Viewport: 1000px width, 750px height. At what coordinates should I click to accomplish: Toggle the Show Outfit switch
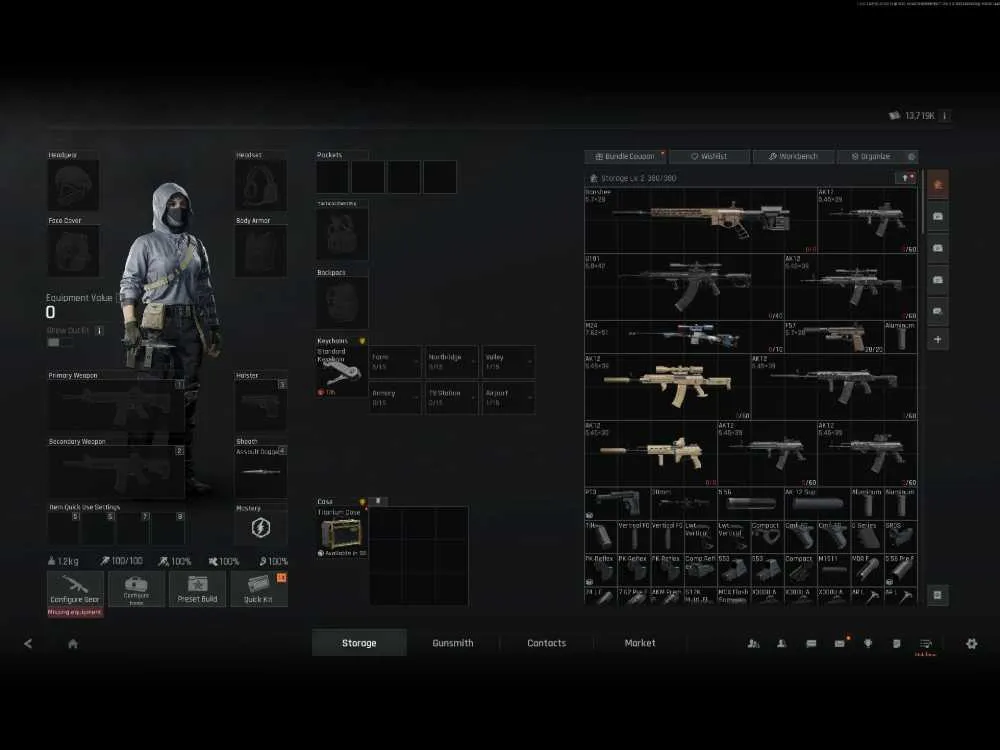tap(59, 342)
